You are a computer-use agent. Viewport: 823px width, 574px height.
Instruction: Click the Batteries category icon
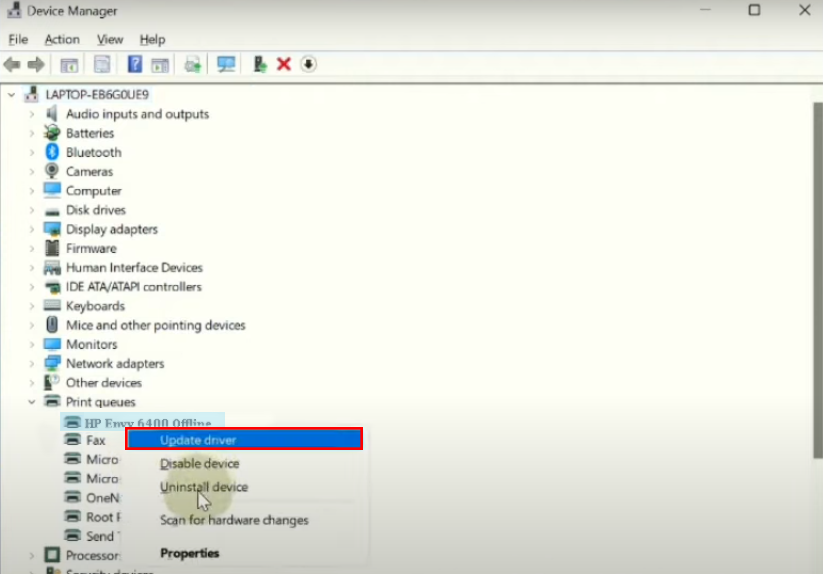click(x=52, y=133)
